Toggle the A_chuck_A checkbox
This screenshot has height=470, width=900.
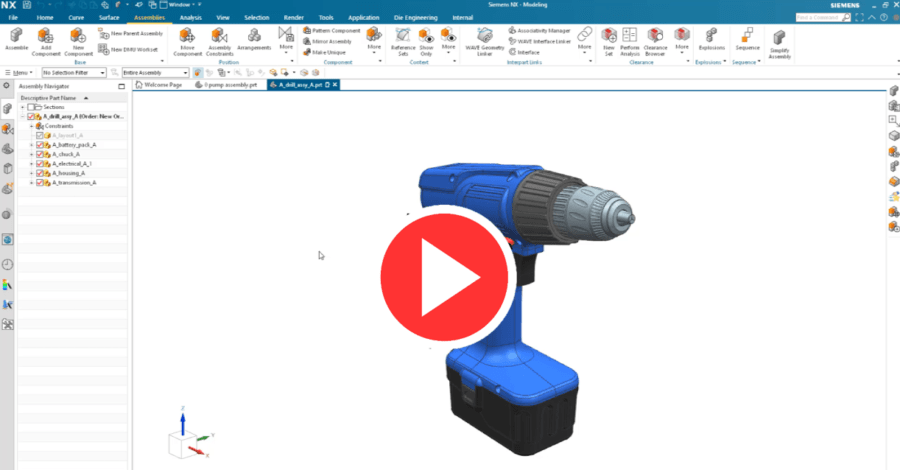click(40, 154)
